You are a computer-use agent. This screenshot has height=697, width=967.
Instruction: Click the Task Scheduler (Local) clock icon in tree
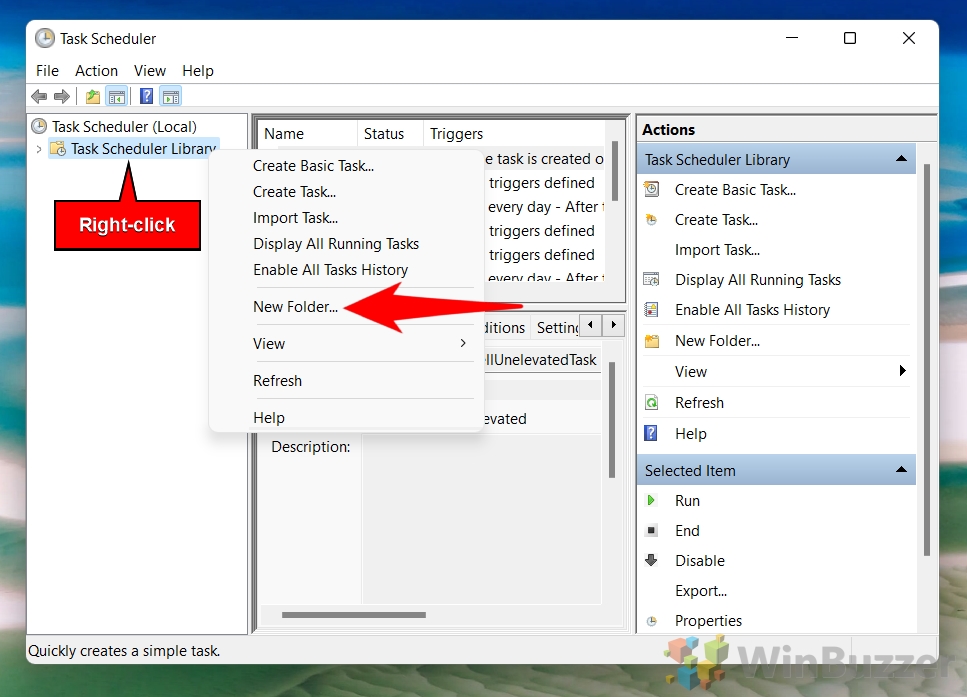point(39,126)
